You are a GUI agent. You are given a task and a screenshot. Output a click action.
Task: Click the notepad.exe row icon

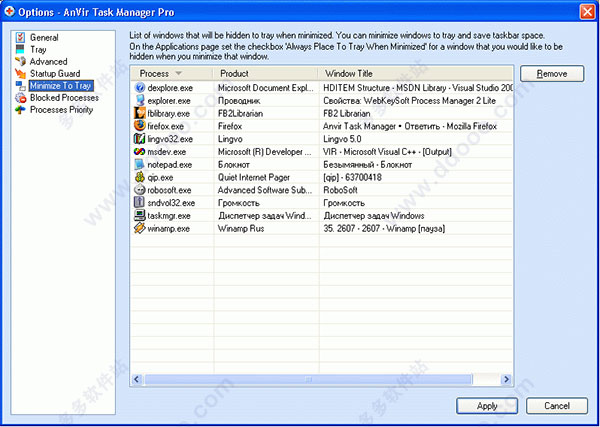point(140,165)
